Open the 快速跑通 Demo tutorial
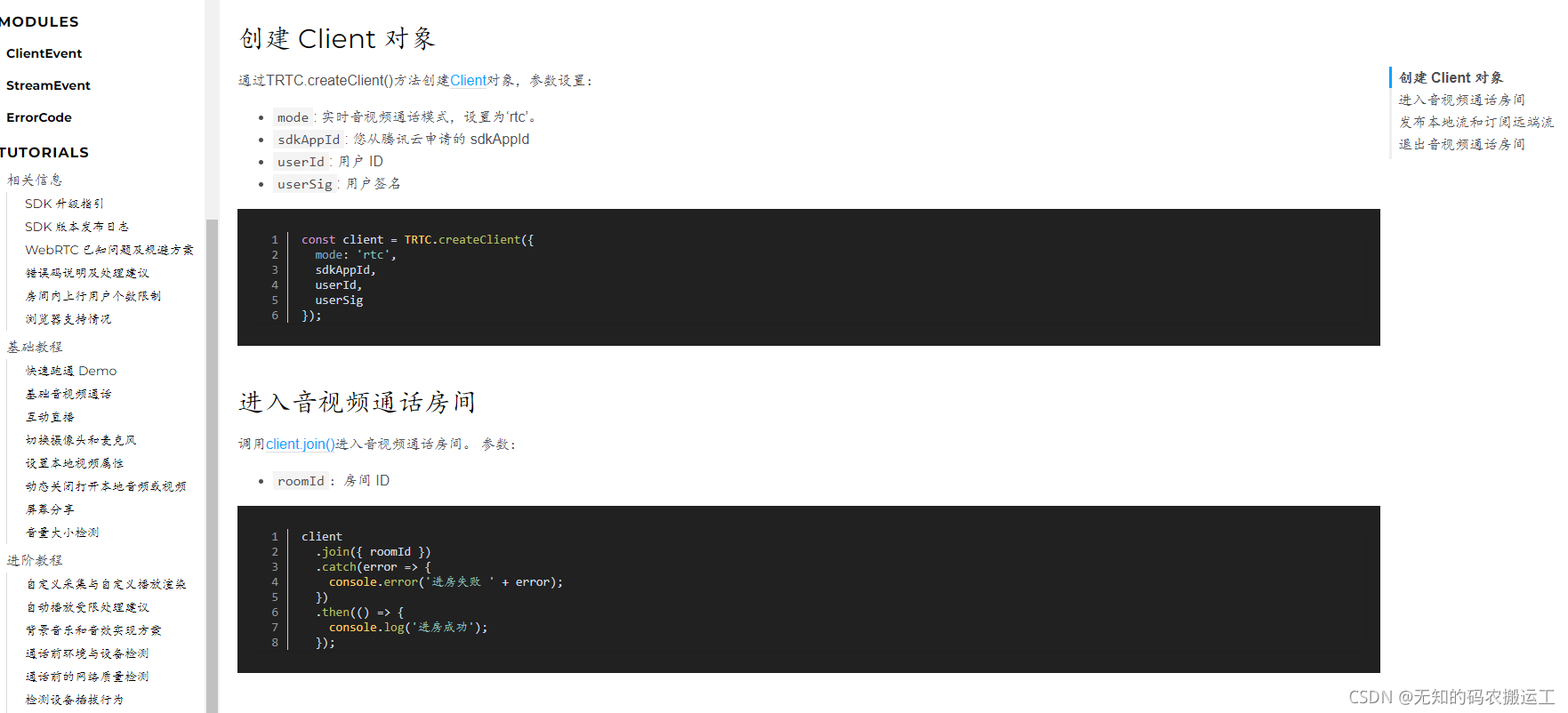1568x713 pixels. click(x=70, y=370)
